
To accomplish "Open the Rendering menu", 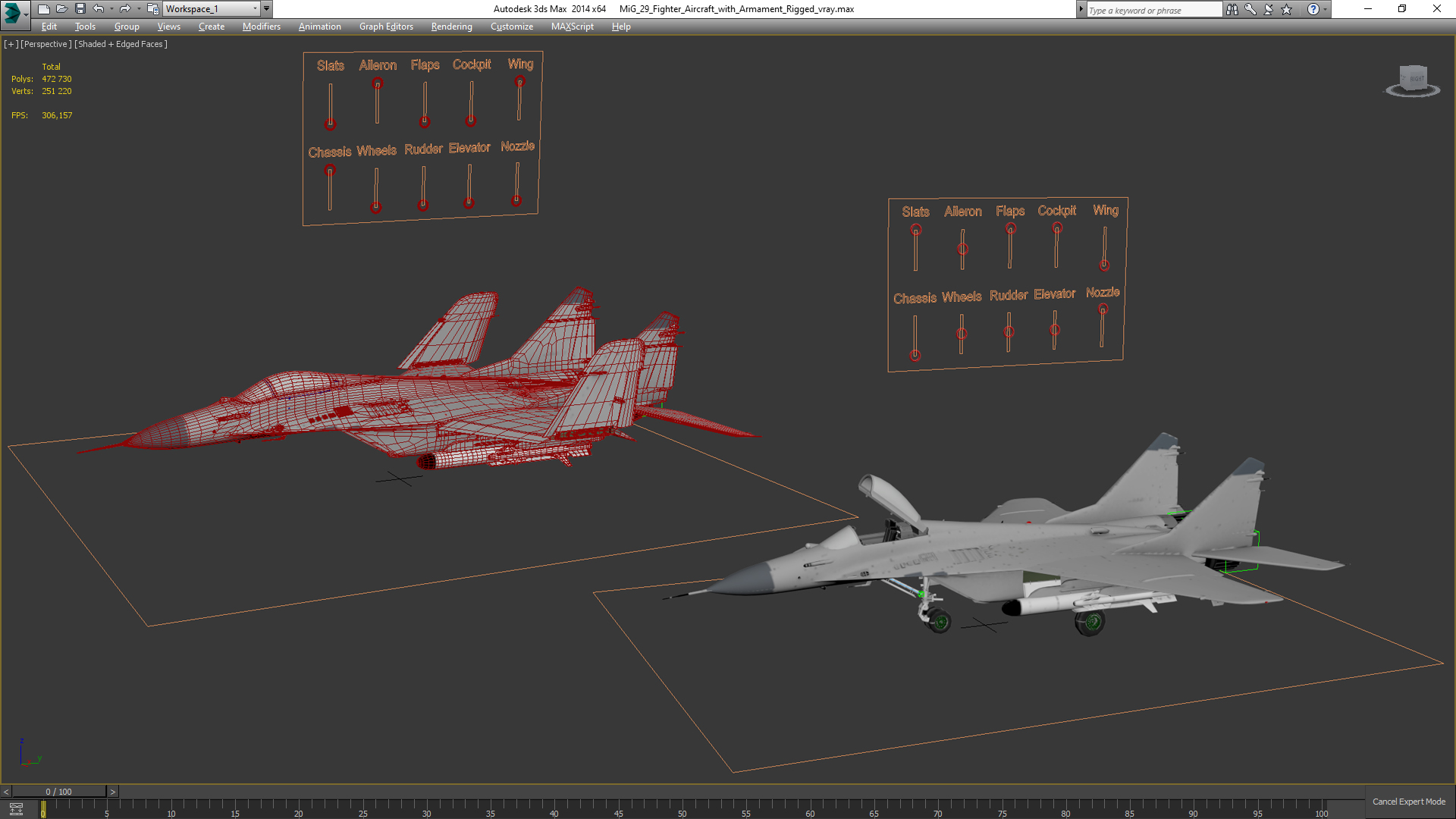I will tap(451, 27).
